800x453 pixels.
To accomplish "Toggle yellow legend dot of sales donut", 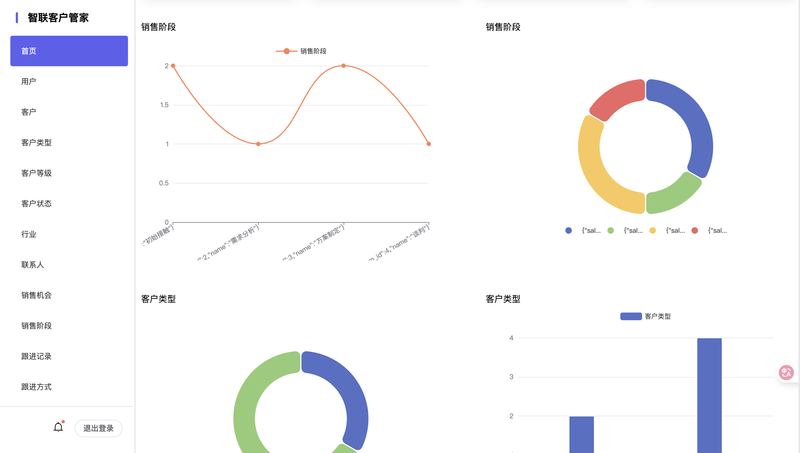I will pos(653,231).
